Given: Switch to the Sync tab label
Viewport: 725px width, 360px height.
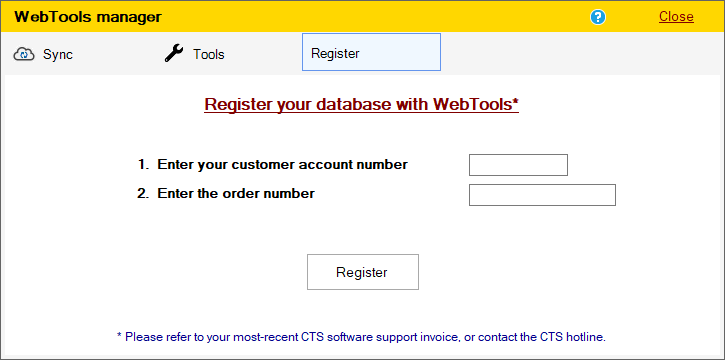Looking at the screenshot, I should click(x=58, y=55).
